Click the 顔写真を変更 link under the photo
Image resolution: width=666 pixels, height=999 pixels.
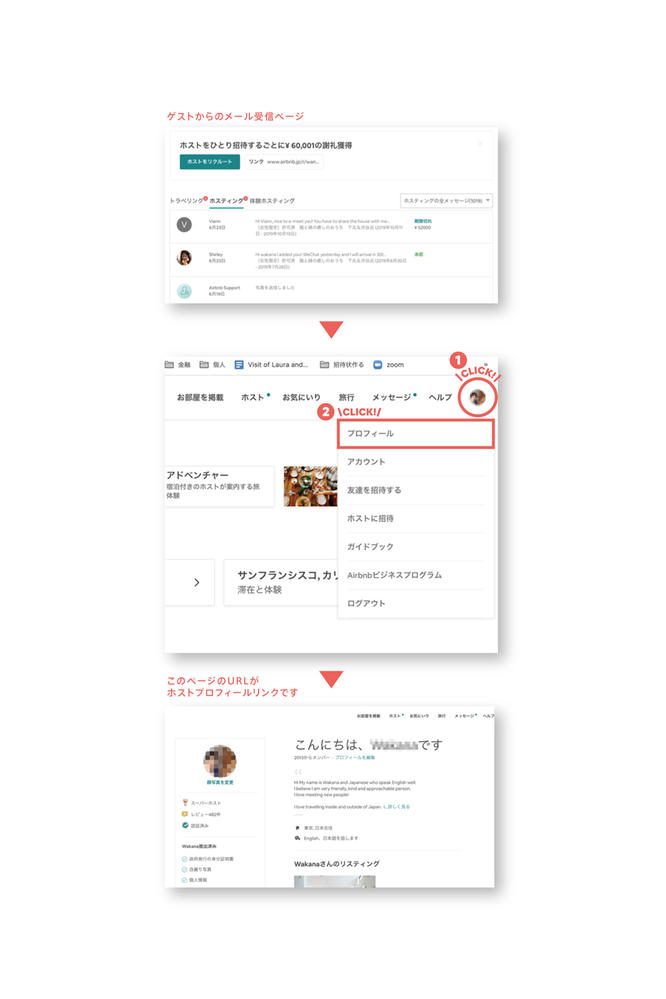(219, 783)
